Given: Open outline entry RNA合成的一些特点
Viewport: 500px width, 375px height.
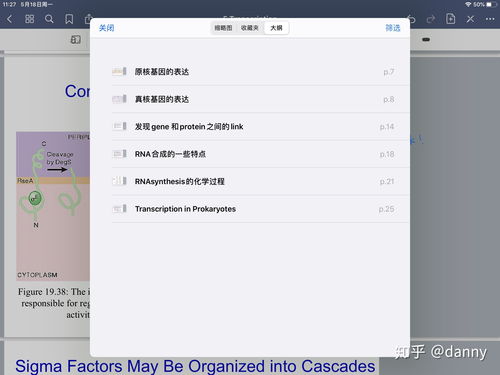Looking at the screenshot, I should [260, 154].
